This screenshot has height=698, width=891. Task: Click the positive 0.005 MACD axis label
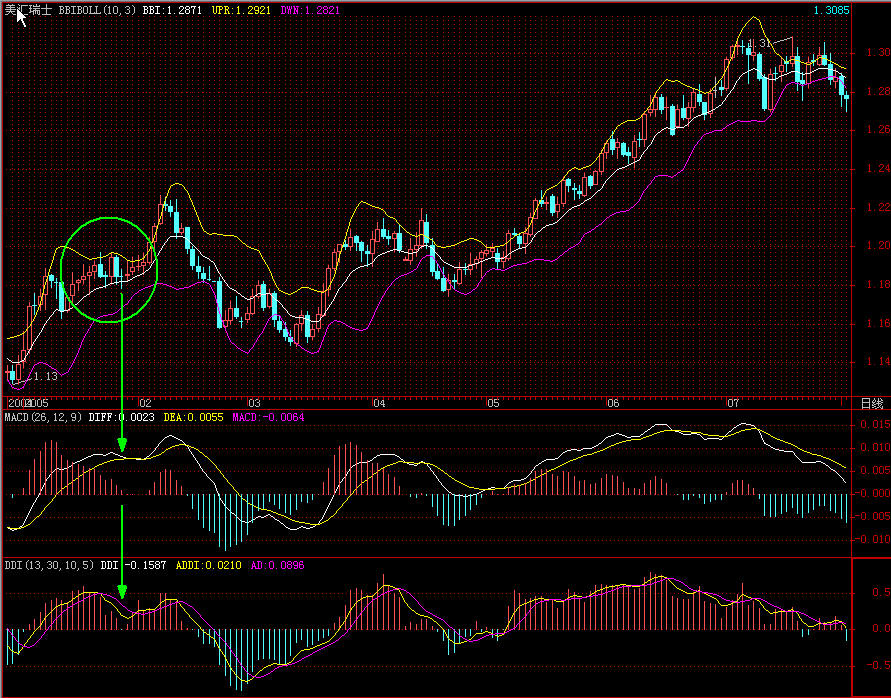click(x=875, y=470)
